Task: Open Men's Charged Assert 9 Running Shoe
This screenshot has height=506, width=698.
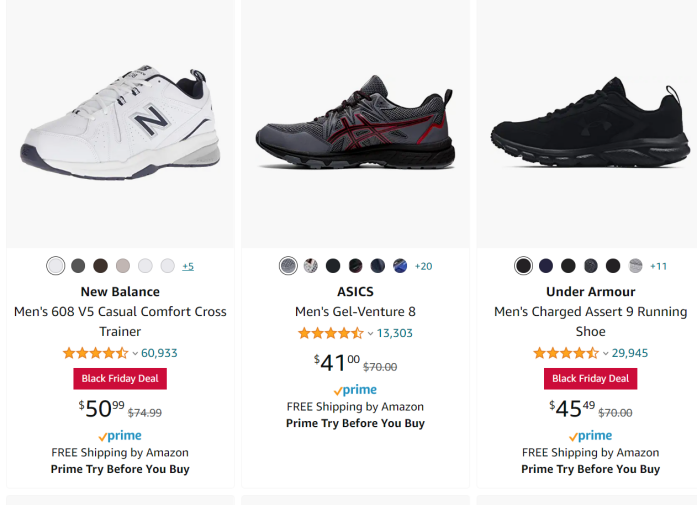Action: (x=590, y=321)
